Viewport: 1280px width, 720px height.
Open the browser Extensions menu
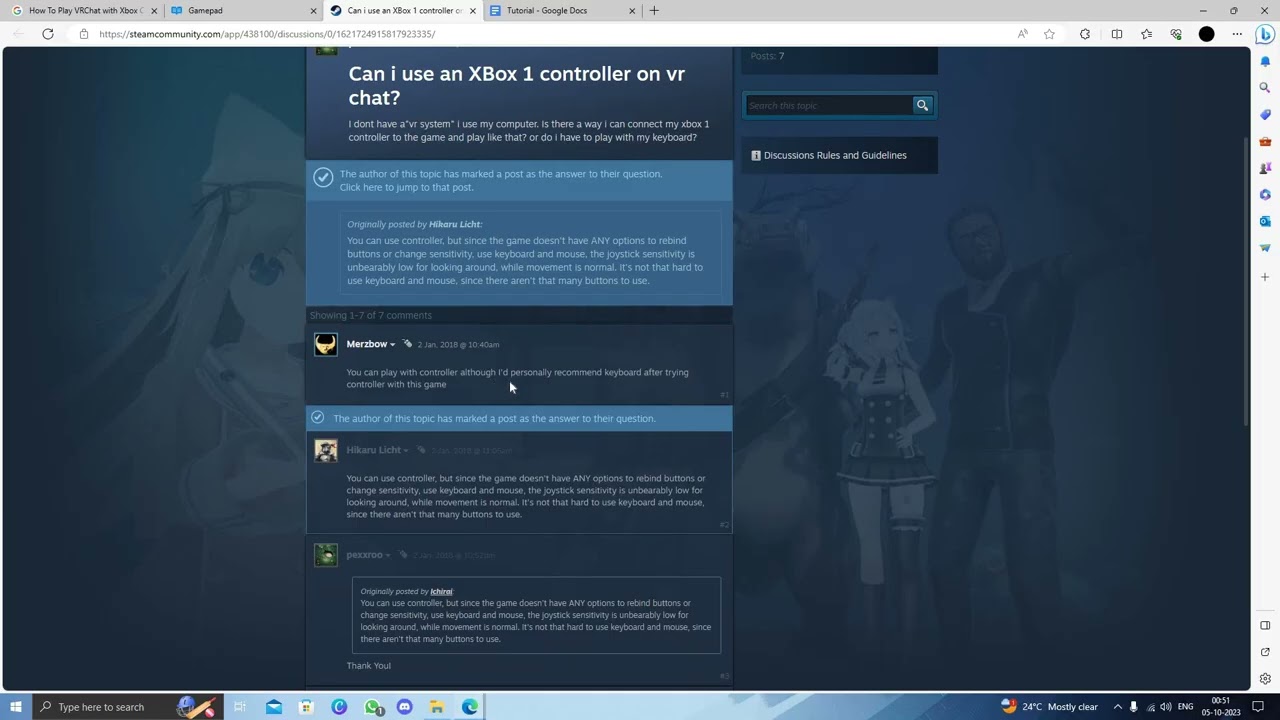[x=1085, y=34]
